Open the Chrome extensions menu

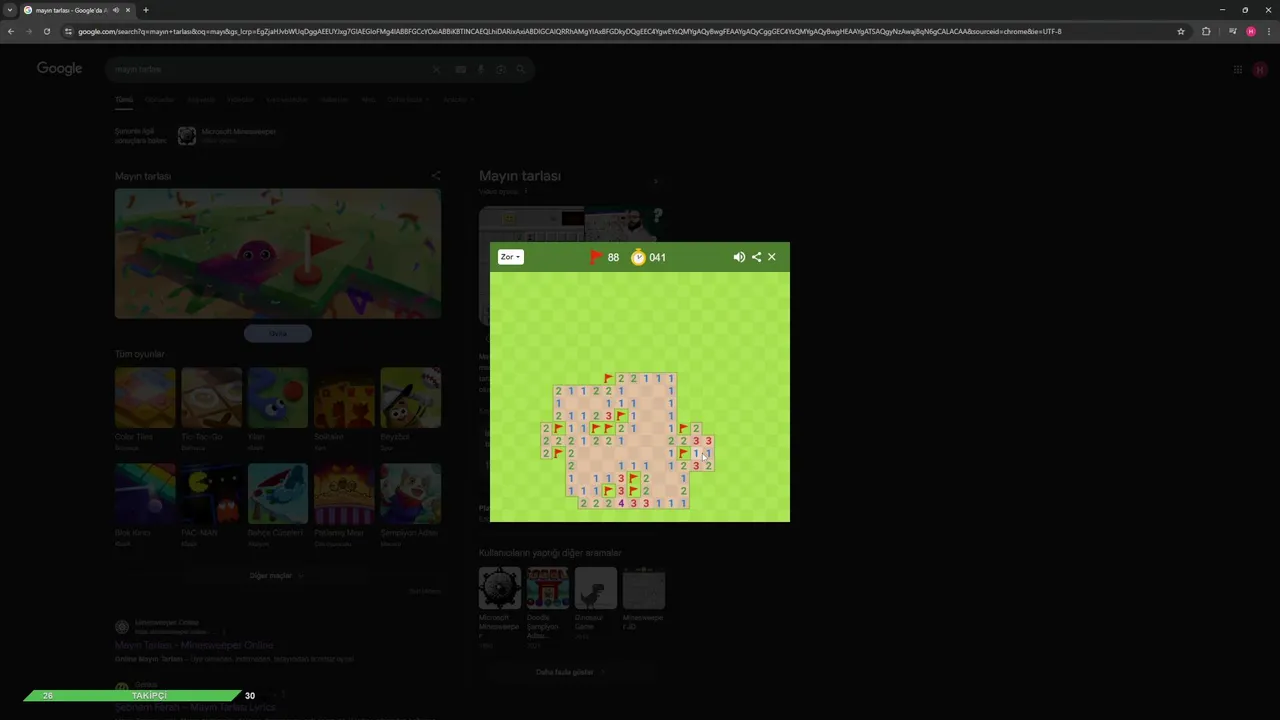point(1206,31)
